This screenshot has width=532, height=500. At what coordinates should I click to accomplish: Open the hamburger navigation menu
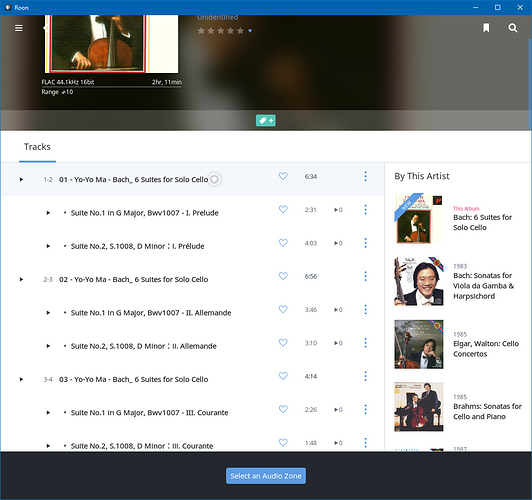(19, 28)
